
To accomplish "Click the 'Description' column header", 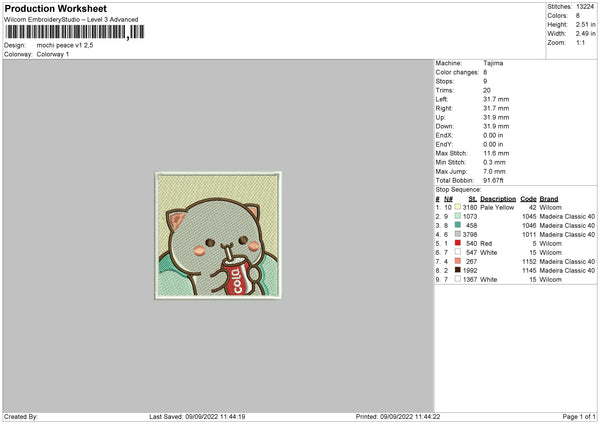I will coord(498,199).
